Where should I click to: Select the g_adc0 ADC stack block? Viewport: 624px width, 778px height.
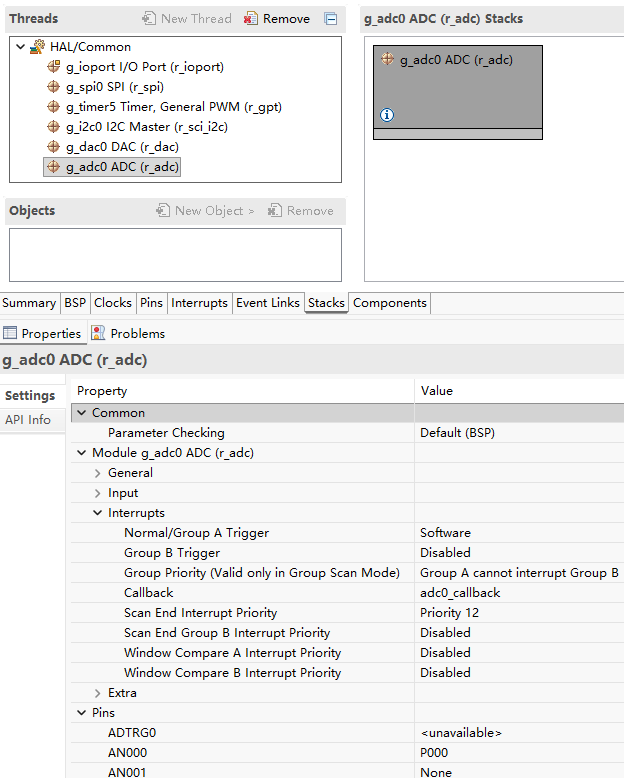(x=458, y=92)
